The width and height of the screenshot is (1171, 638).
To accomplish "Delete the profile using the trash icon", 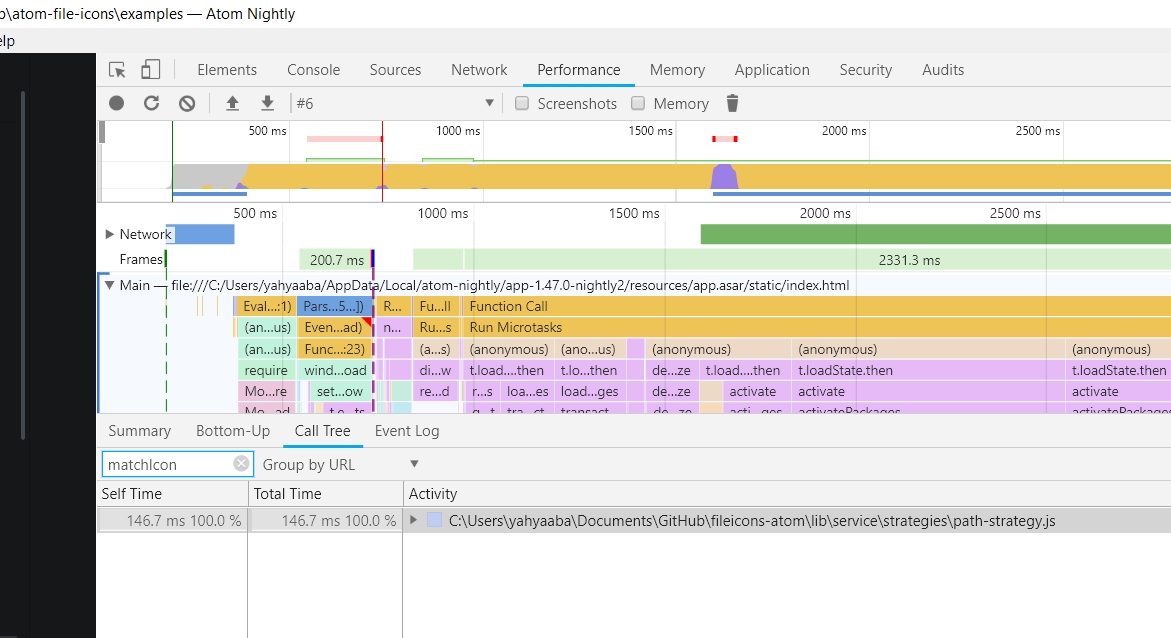I will [732, 103].
